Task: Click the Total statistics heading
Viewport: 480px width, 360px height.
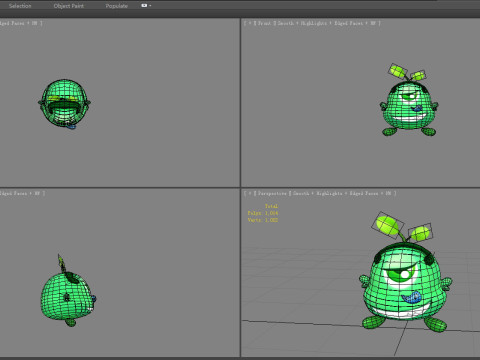Action: [x=271, y=206]
